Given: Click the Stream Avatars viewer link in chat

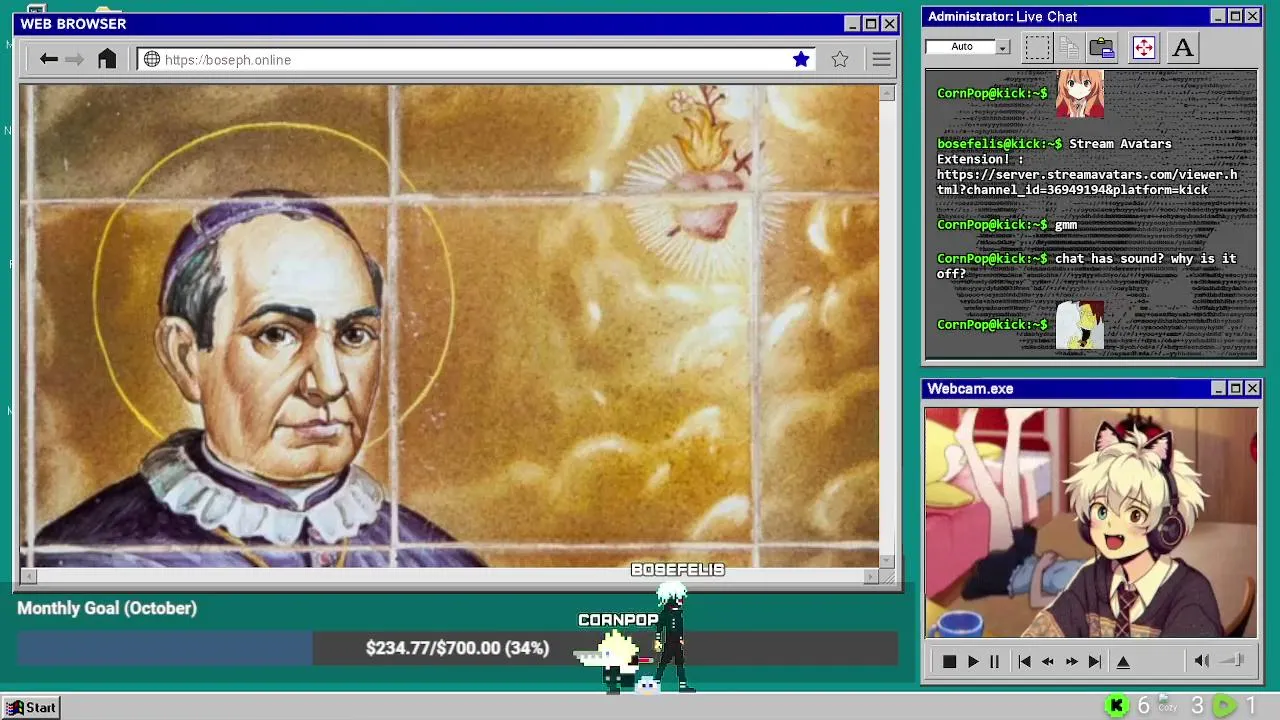Looking at the screenshot, I should pos(1087,182).
